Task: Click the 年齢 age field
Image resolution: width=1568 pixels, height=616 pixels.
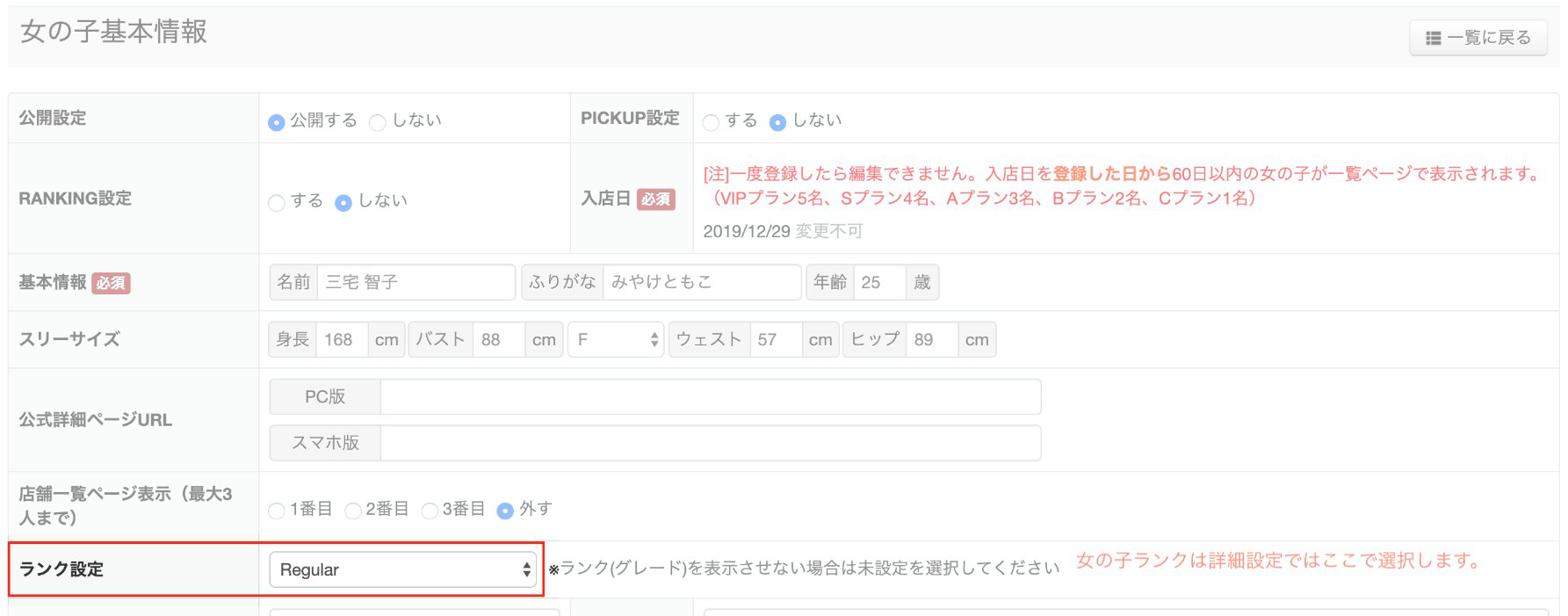Action: 878,282
